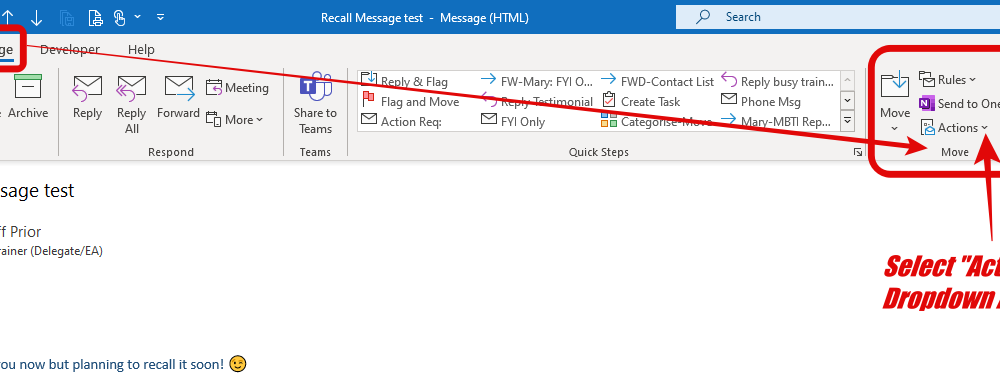Go to the next item down arrow
Screen dimensions: 1000x383
(x=36, y=17)
